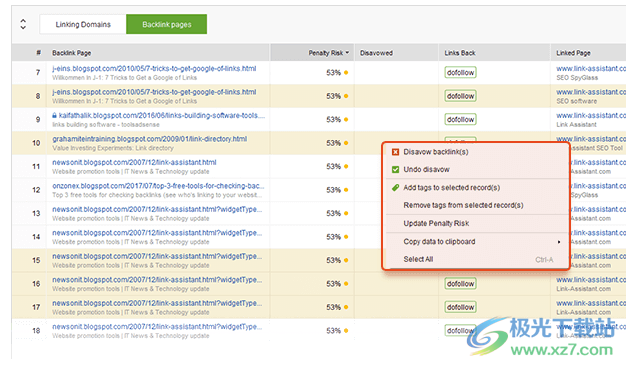Click orange penalty risk dot in row 10
The height and width of the screenshot is (366, 626).
coord(346,143)
